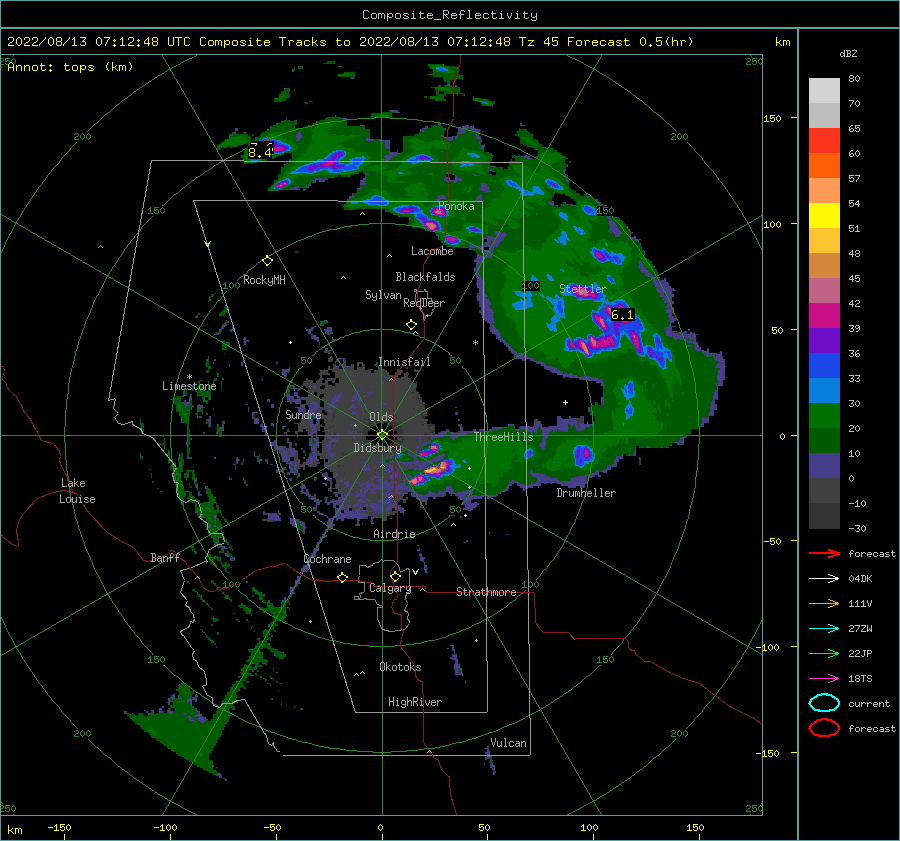Click the Lake Louise label

[x=77, y=491]
